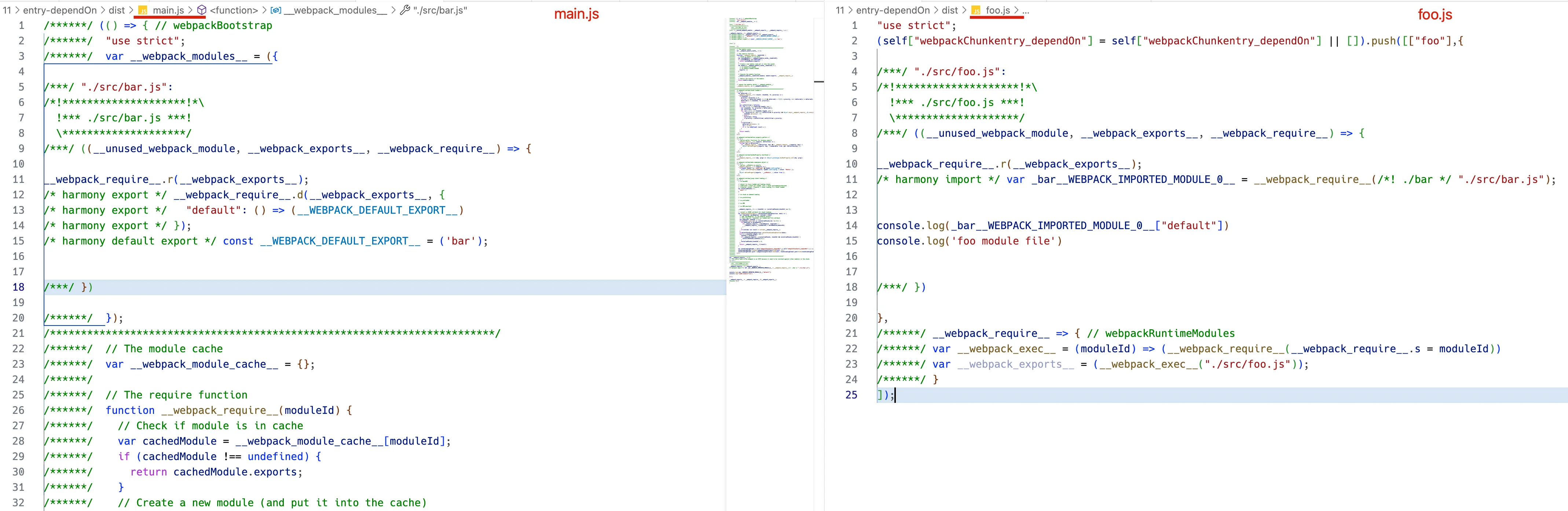Click line number 25 in foo.js gutter
Screen dimensions: 1568x511
click(x=851, y=395)
